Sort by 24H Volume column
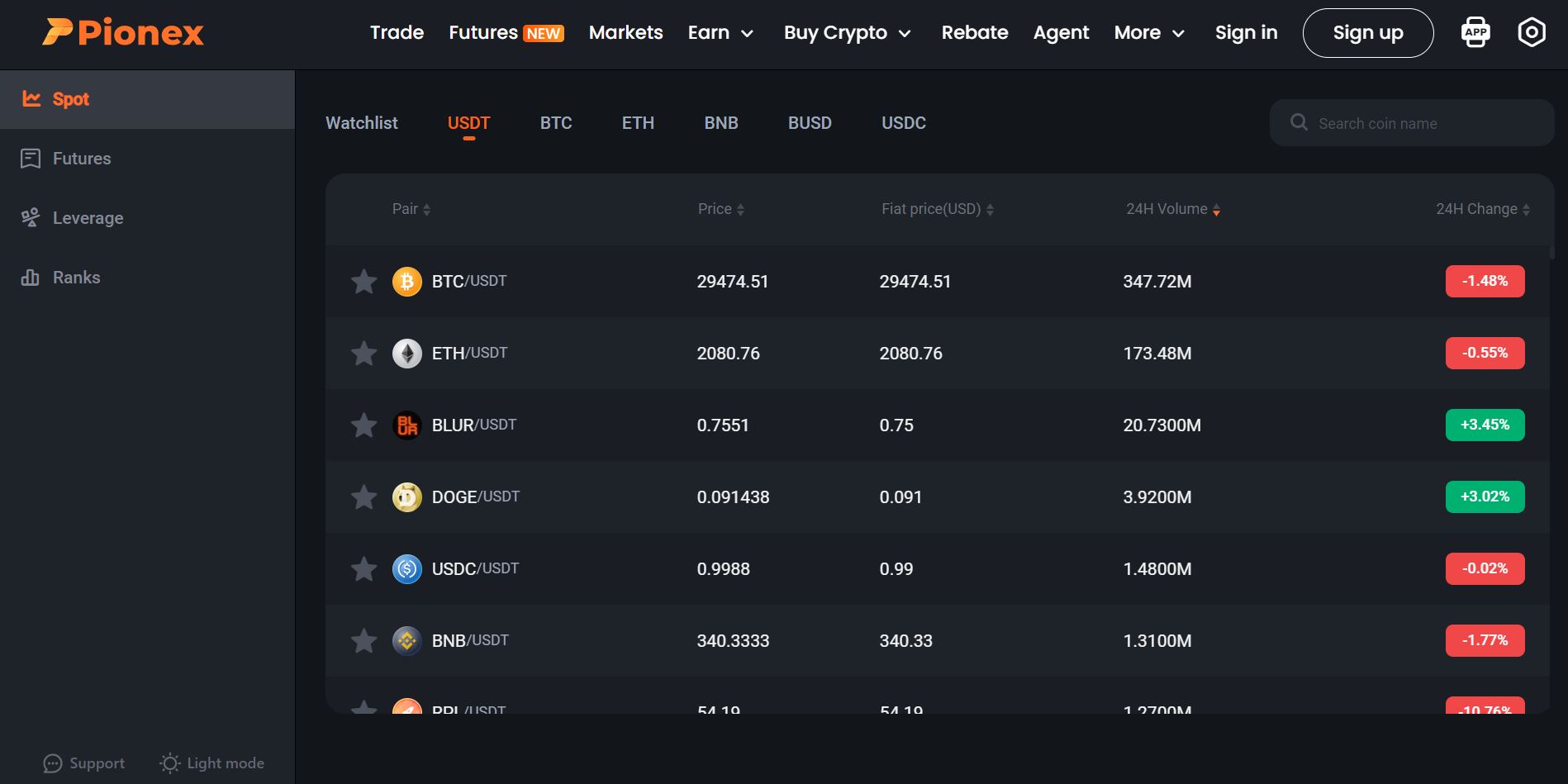 [x=1173, y=209]
